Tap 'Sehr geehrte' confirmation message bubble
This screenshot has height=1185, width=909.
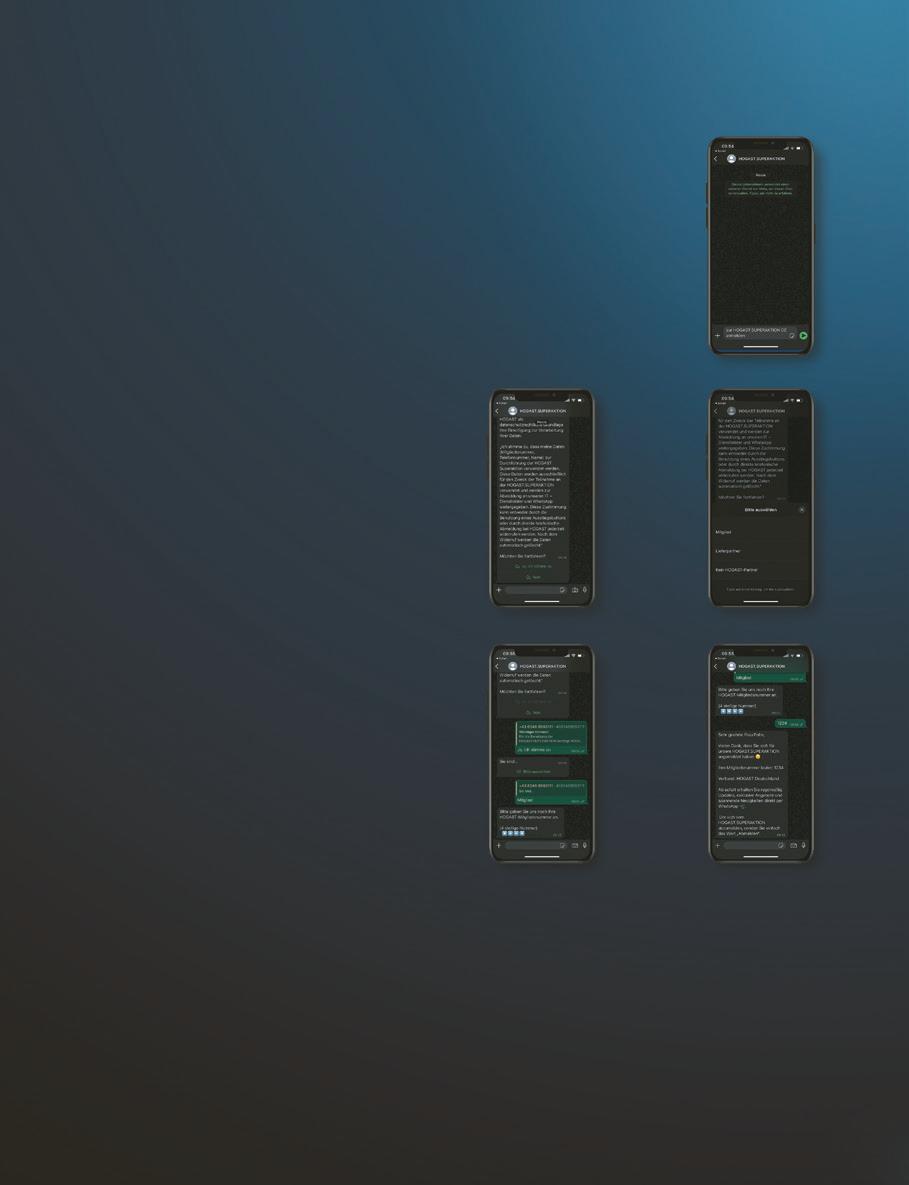pos(752,784)
